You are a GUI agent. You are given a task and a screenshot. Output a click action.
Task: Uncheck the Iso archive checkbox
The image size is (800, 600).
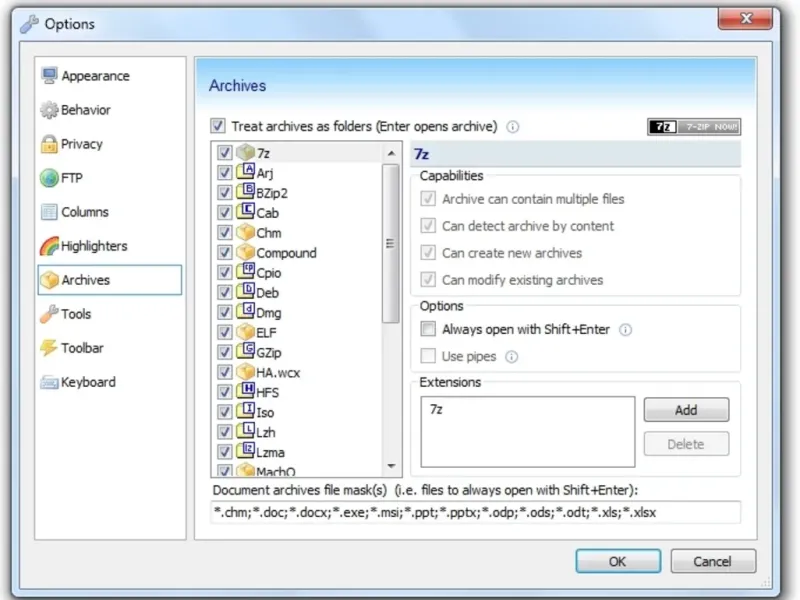[224, 412]
